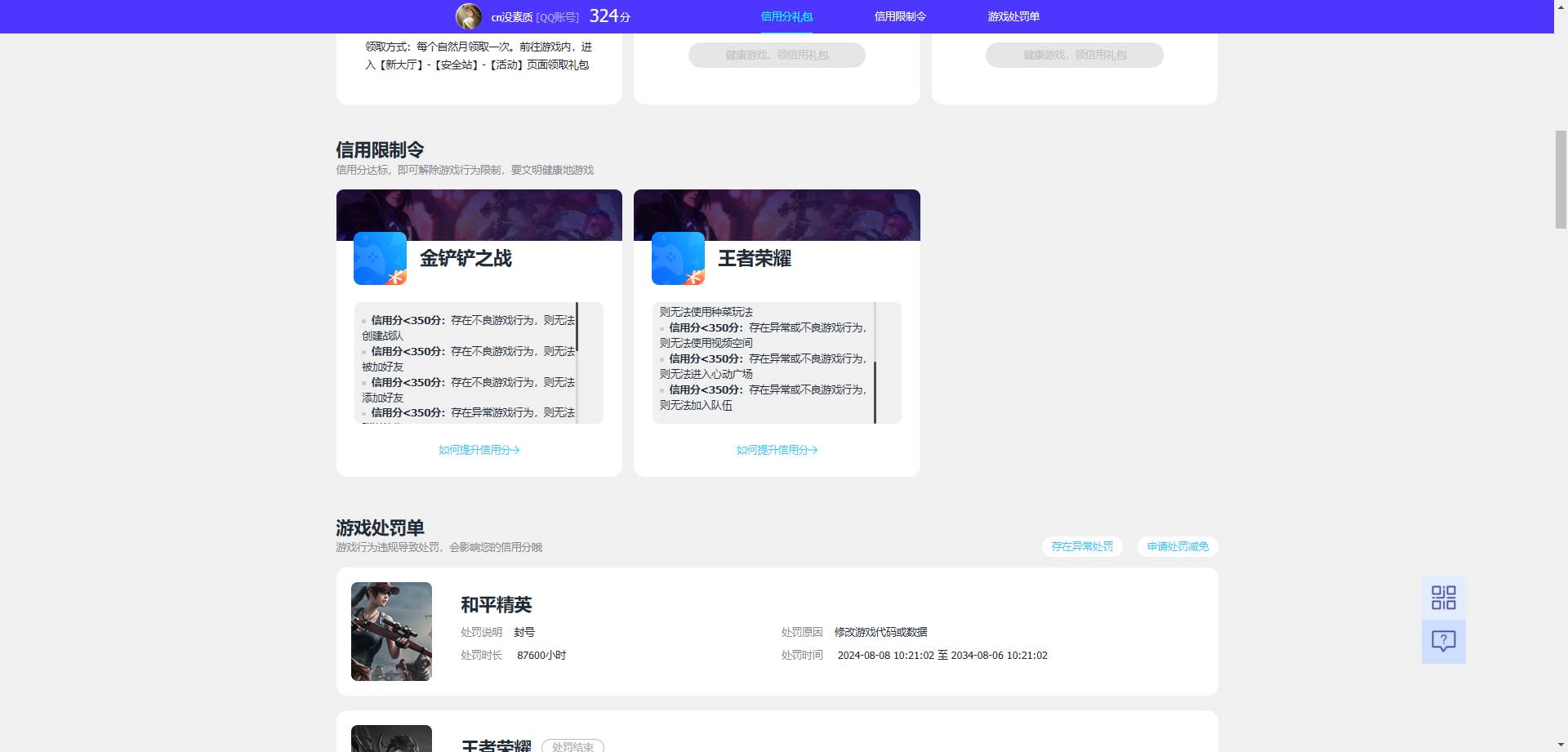Open 如何提升信用分 link under 金铲铲之战
The image size is (1568, 752).
click(479, 450)
